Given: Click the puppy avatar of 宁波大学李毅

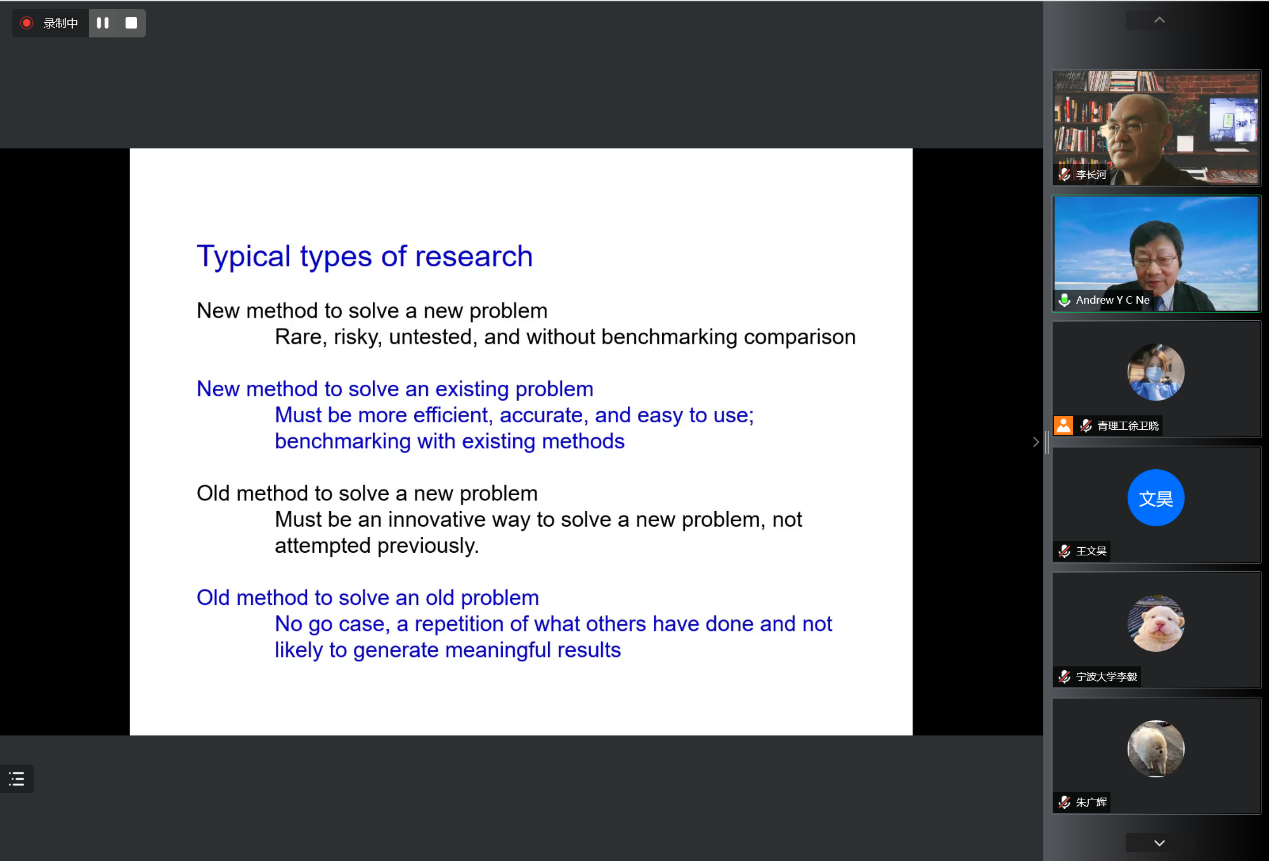Looking at the screenshot, I should click(x=1156, y=624).
